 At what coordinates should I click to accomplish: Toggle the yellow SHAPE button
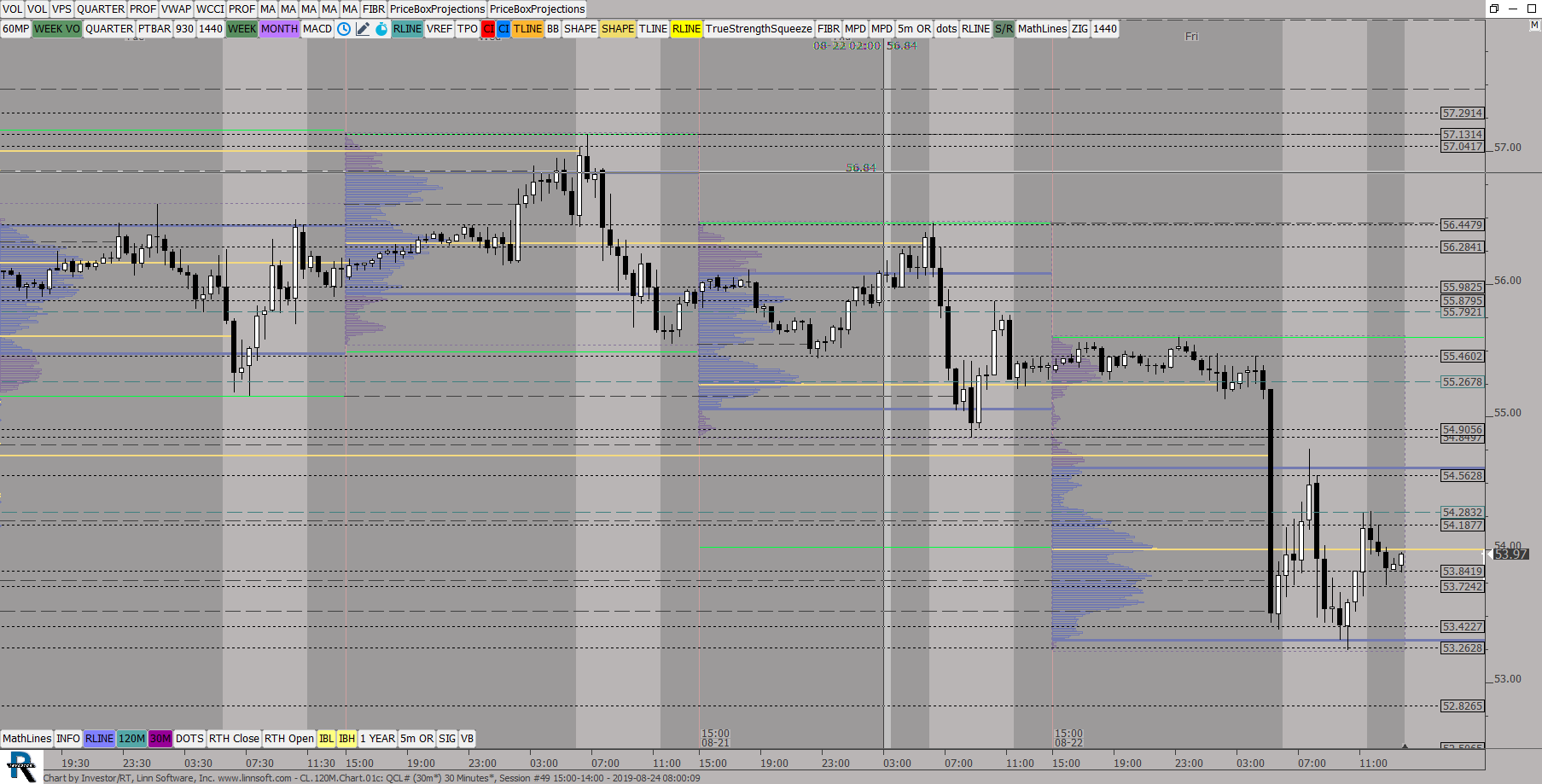click(x=617, y=29)
